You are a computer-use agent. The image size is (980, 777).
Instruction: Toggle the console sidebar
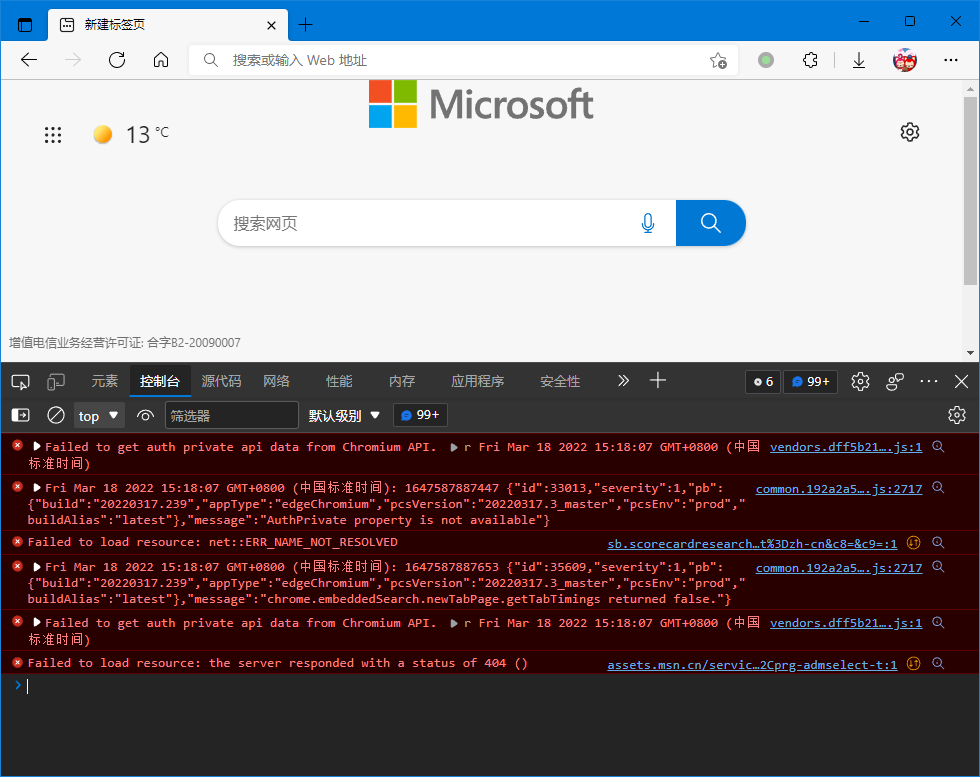point(21,415)
